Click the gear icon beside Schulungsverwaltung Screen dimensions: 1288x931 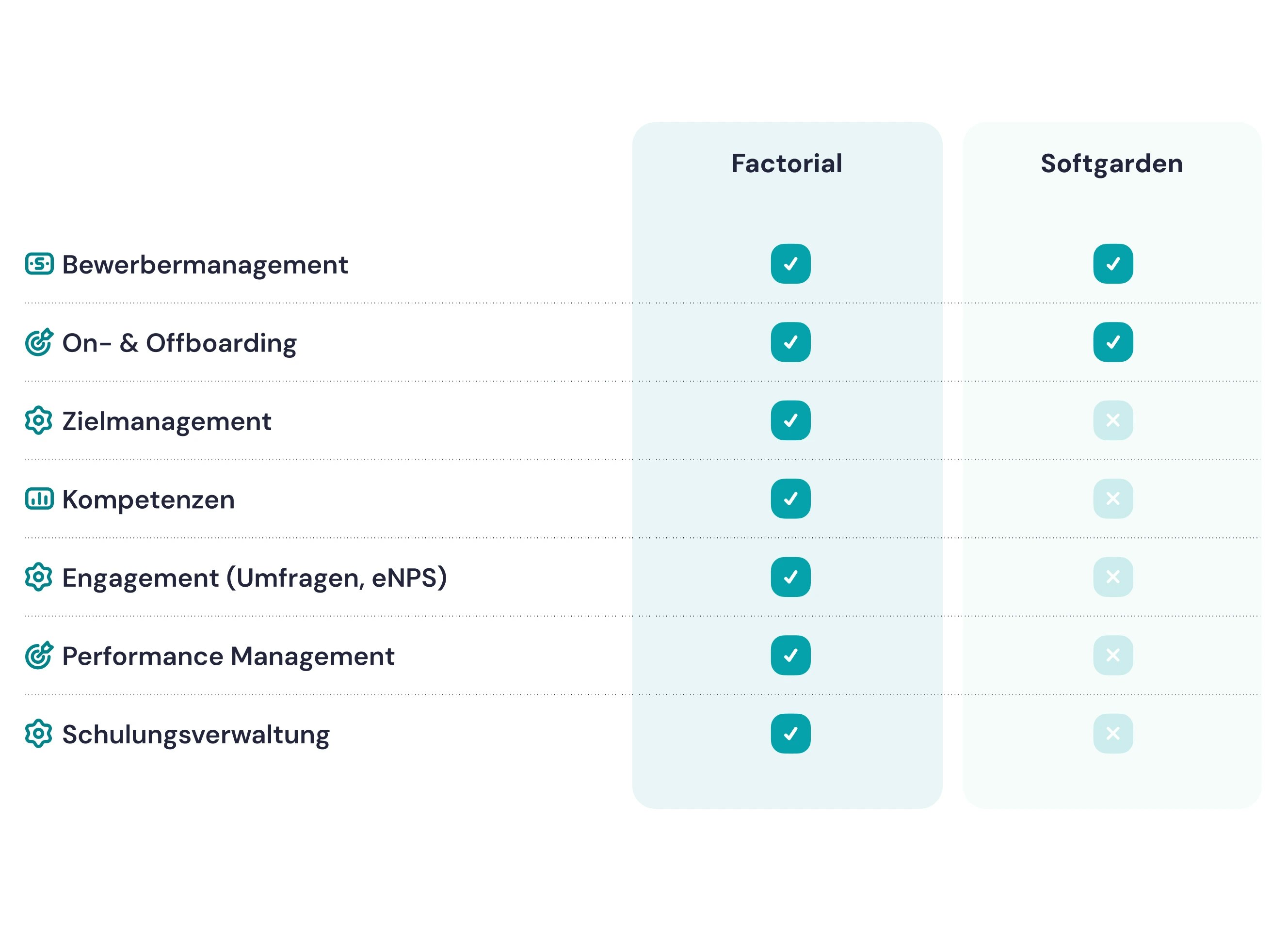click(x=39, y=734)
